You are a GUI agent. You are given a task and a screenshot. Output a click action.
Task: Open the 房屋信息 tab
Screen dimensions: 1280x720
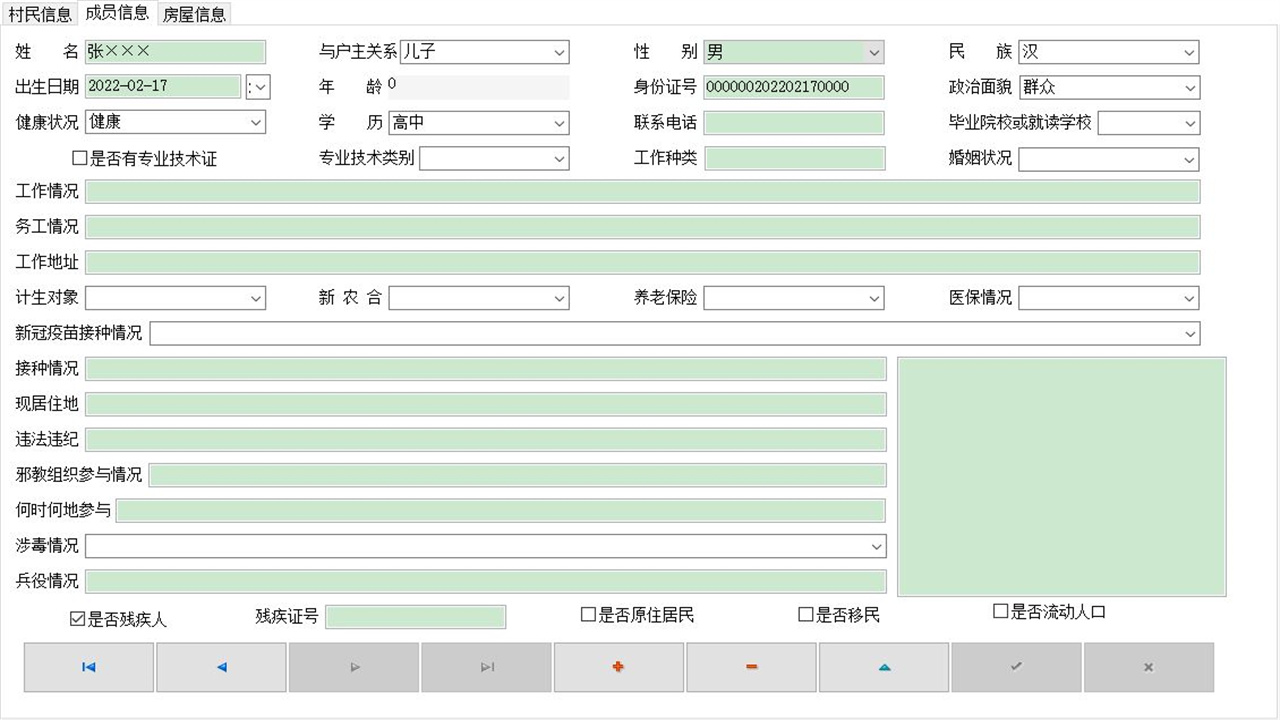(x=194, y=14)
